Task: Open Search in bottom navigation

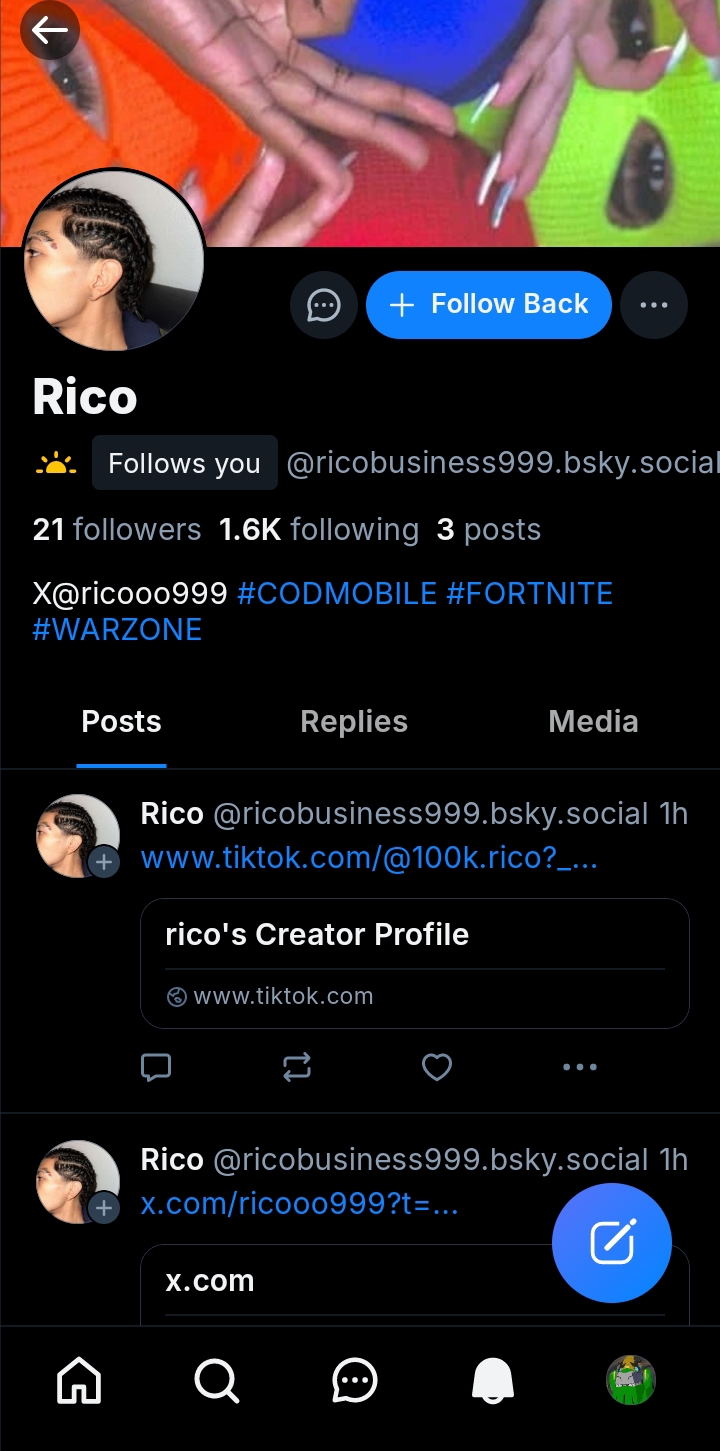Action: click(216, 1382)
